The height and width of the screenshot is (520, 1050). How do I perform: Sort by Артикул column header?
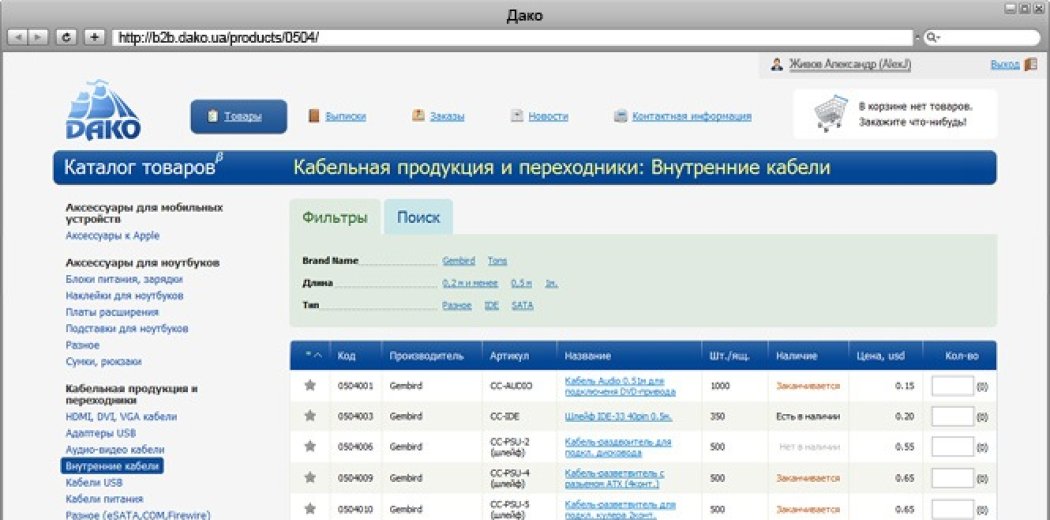(509, 356)
